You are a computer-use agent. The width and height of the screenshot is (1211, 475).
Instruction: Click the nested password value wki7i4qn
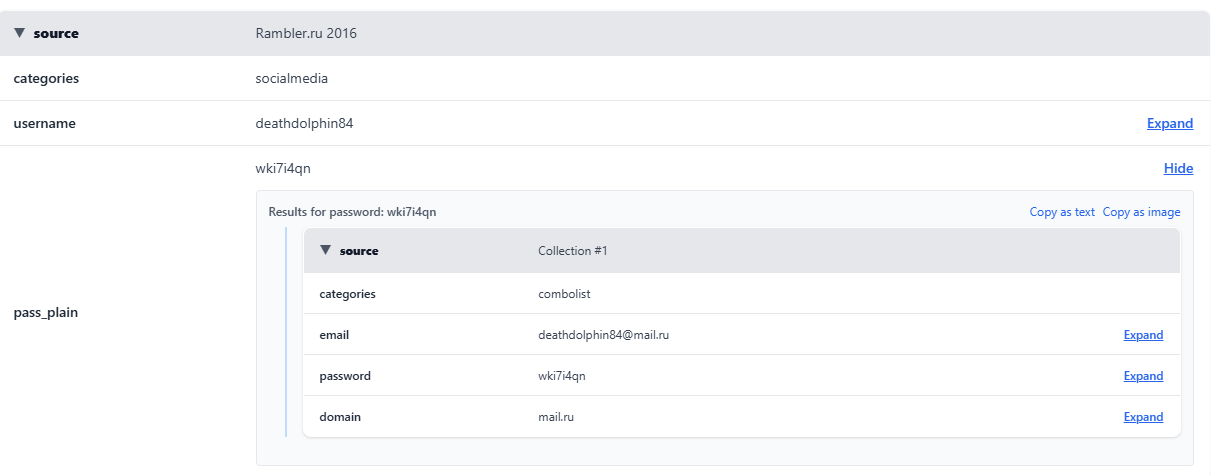click(562, 376)
